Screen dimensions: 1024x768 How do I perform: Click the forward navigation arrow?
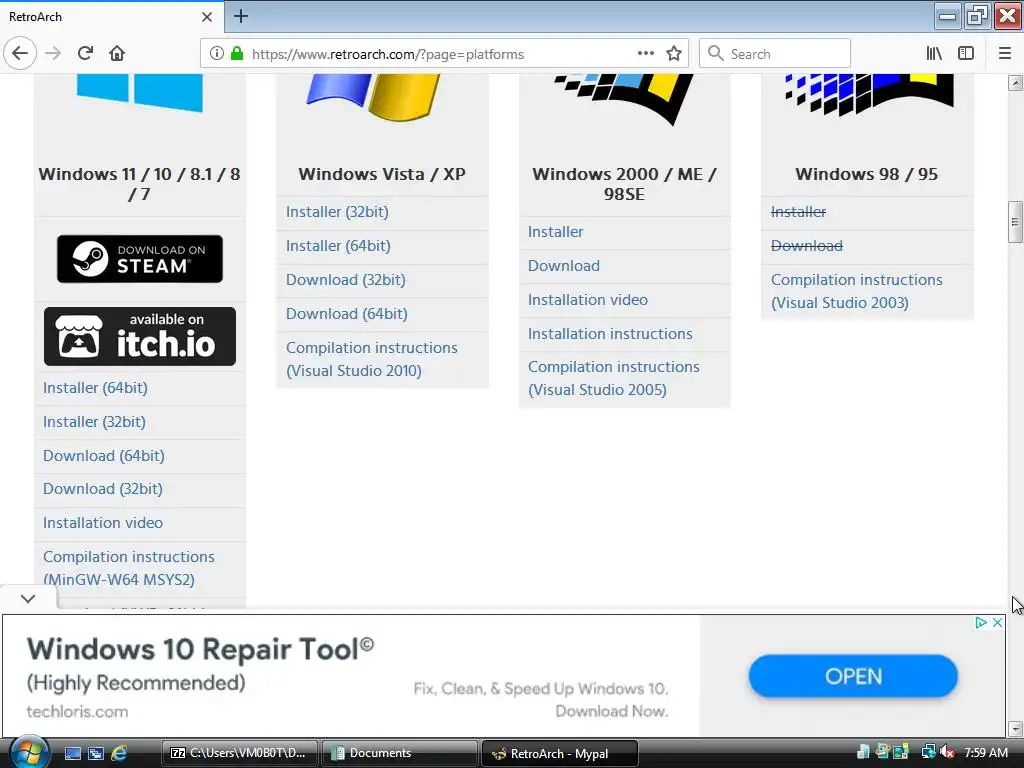[x=53, y=54]
